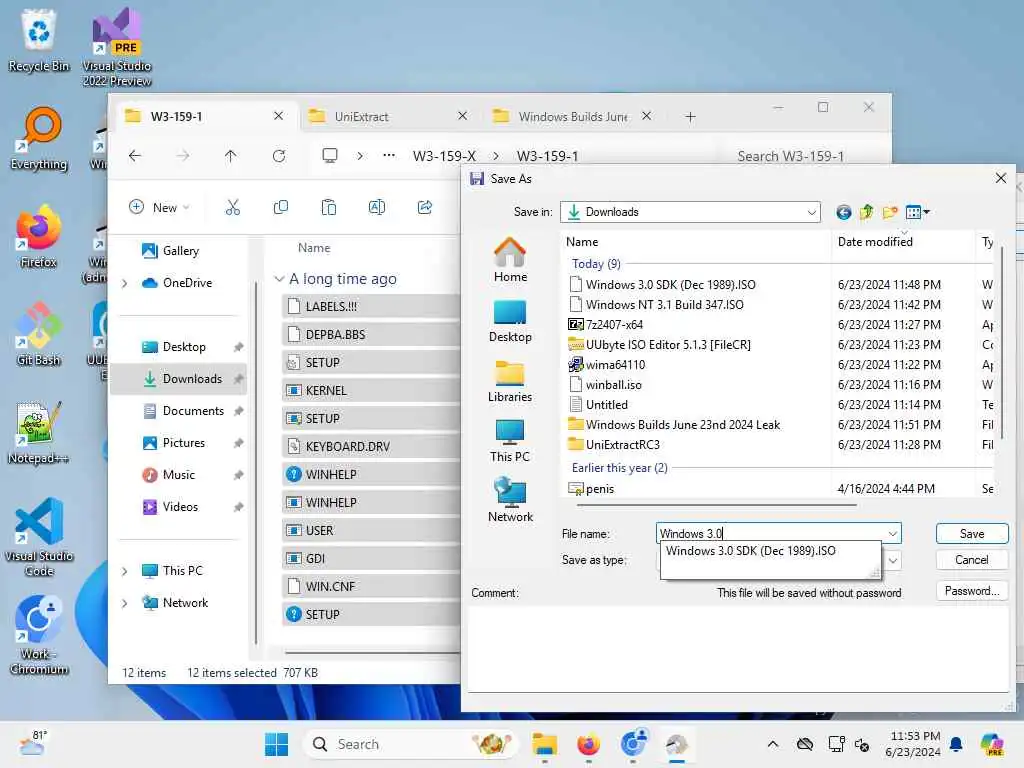Switch to the UniExtract Explorer tab
The width and height of the screenshot is (1024, 768).
389,116
